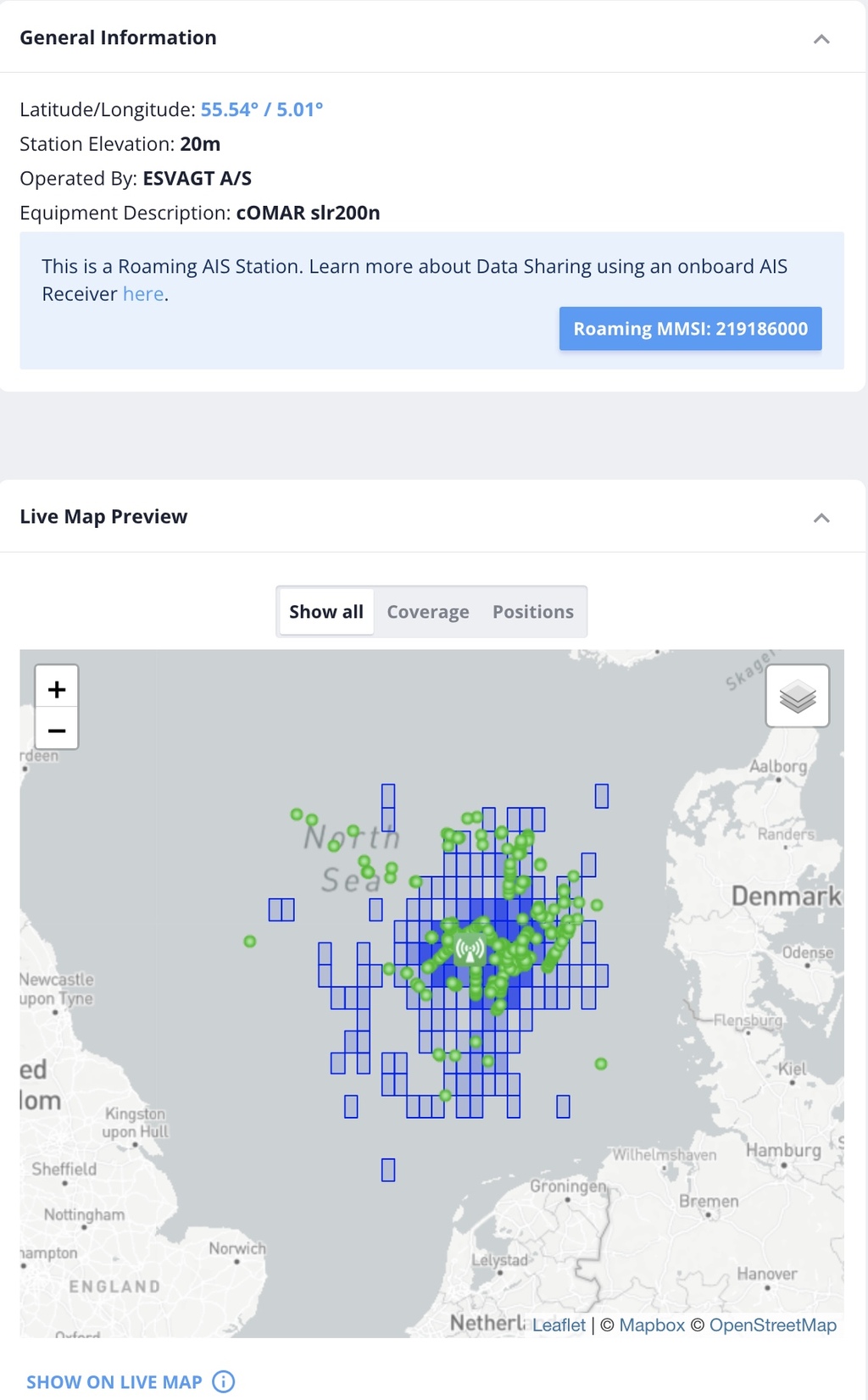Click the isolated coverage square near Skagerrak
Viewport: 868px width, 1400px height.
click(602, 796)
